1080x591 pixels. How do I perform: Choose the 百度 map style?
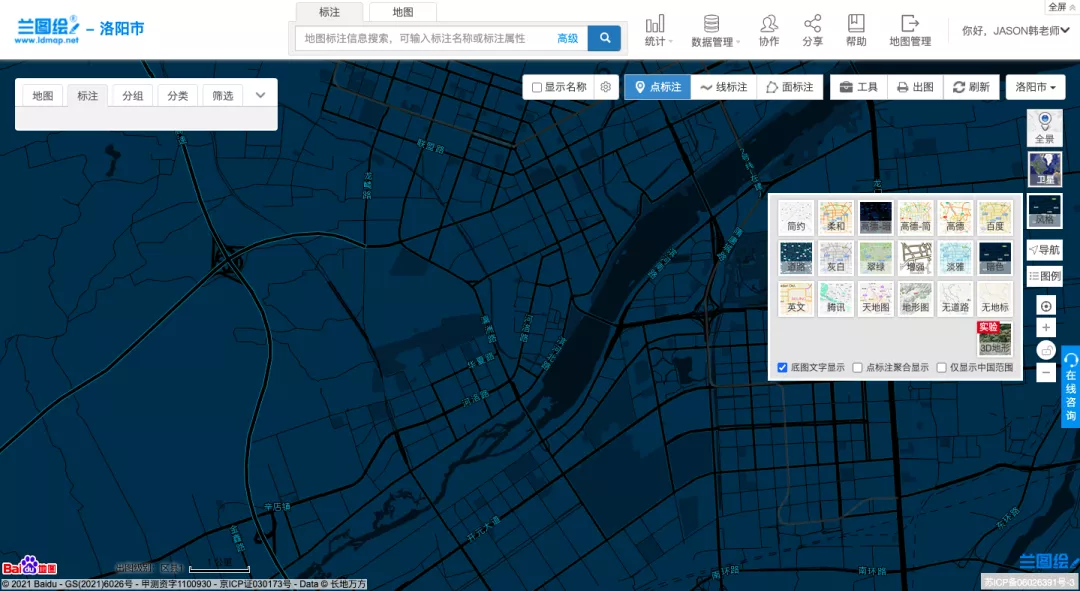(995, 217)
